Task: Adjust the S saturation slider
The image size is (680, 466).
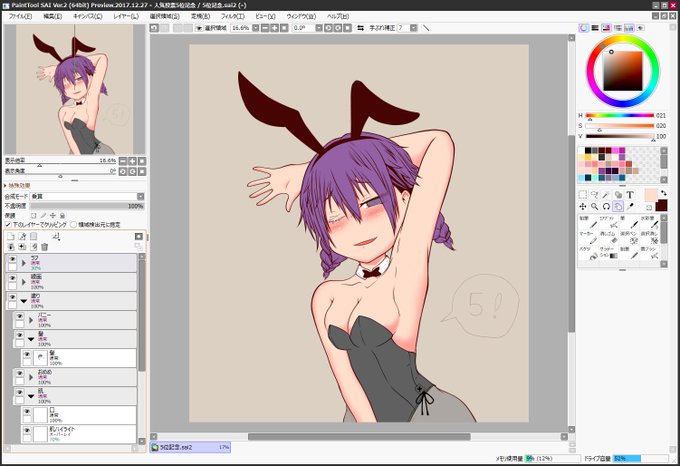Action: (x=620, y=126)
